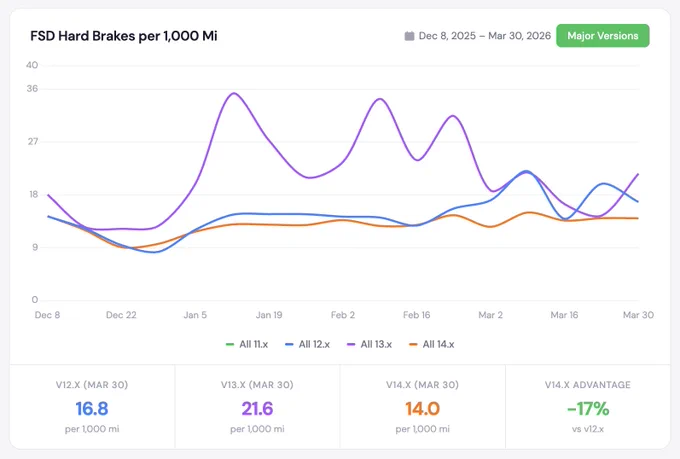
Task: Toggle the All 14.x legend series
Action: tap(432, 344)
